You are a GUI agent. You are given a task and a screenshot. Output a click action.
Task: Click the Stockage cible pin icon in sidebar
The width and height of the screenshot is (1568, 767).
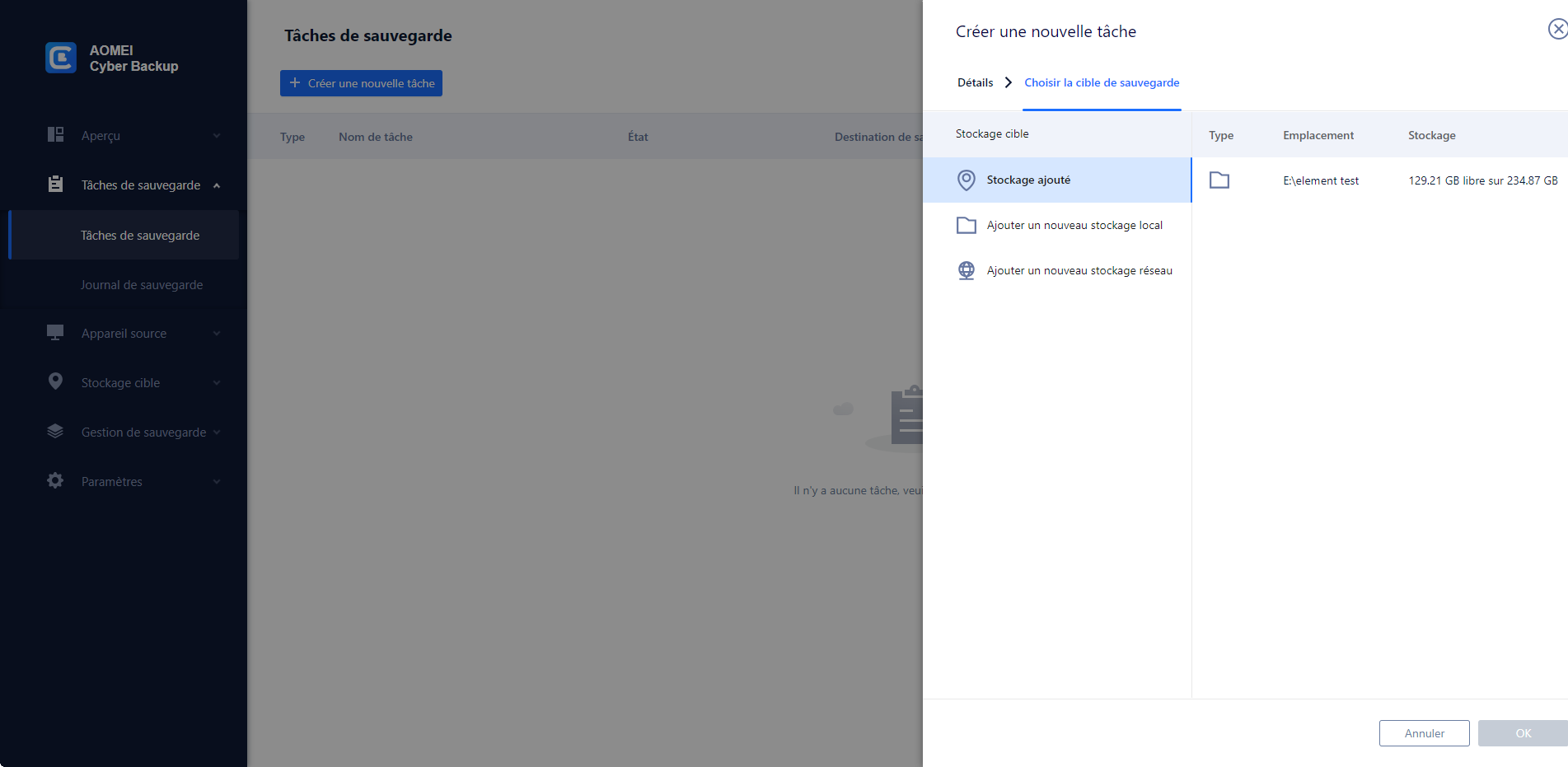[55, 381]
